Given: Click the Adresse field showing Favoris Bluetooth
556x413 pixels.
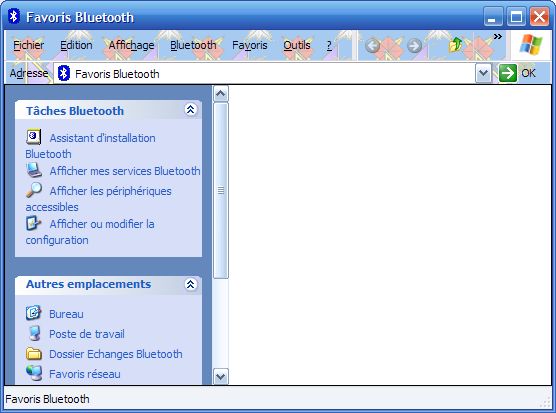Looking at the screenshot, I should 264,73.
